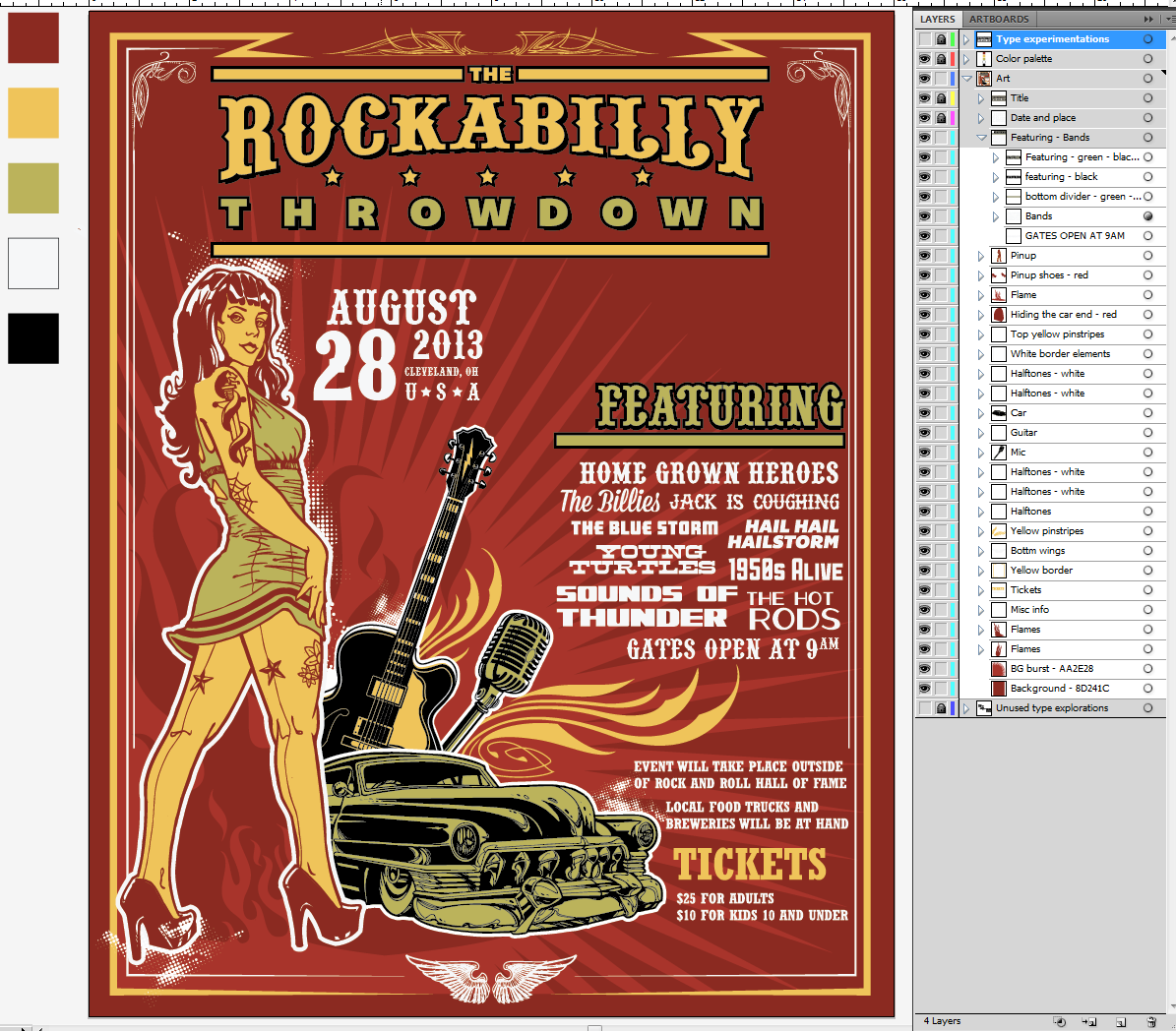This screenshot has height=1031, width=1176.
Task: Click target circle of Color palette layer
Action: point(1147,58)
